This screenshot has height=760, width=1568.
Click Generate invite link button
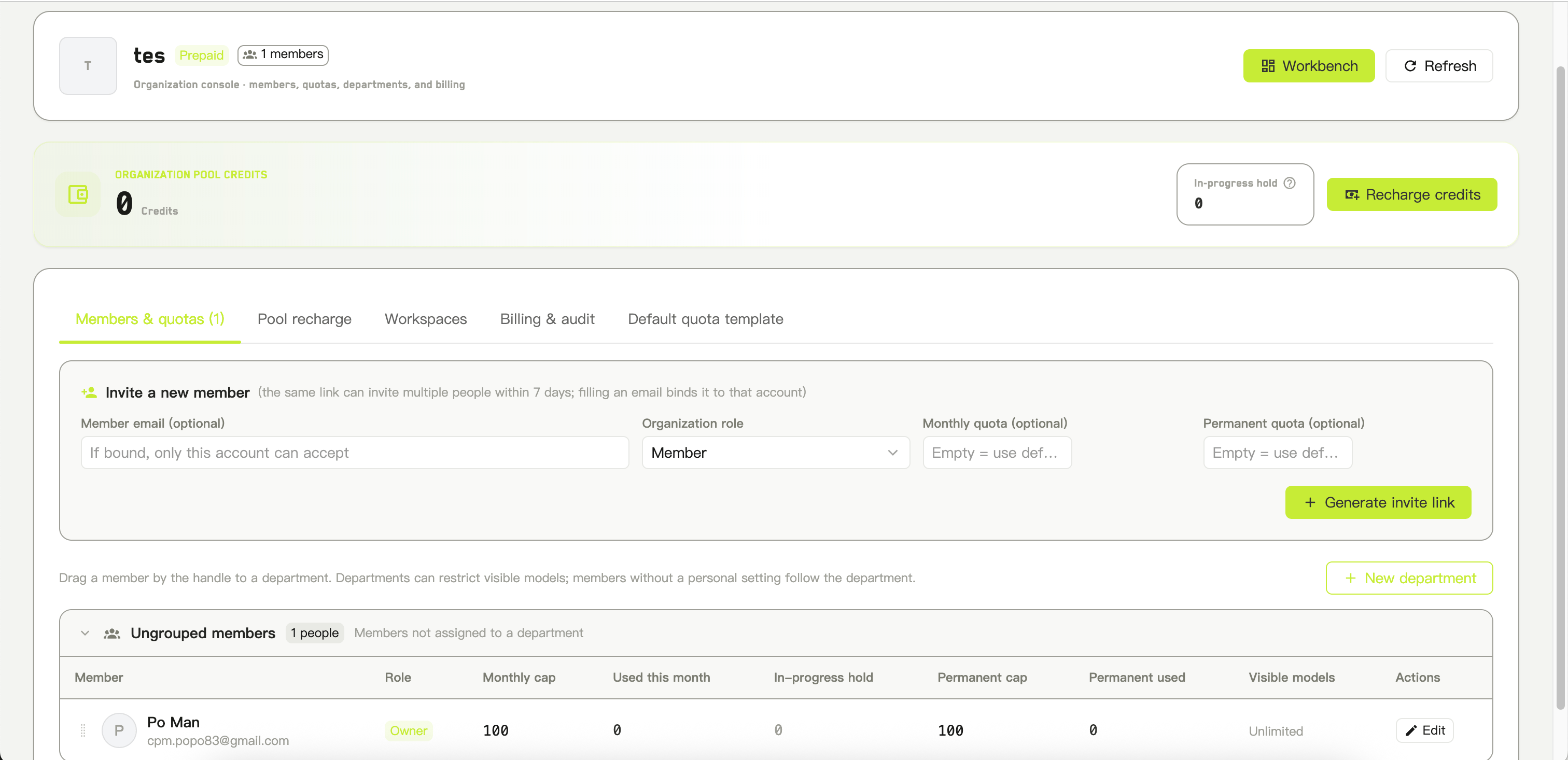[1378, 503]
